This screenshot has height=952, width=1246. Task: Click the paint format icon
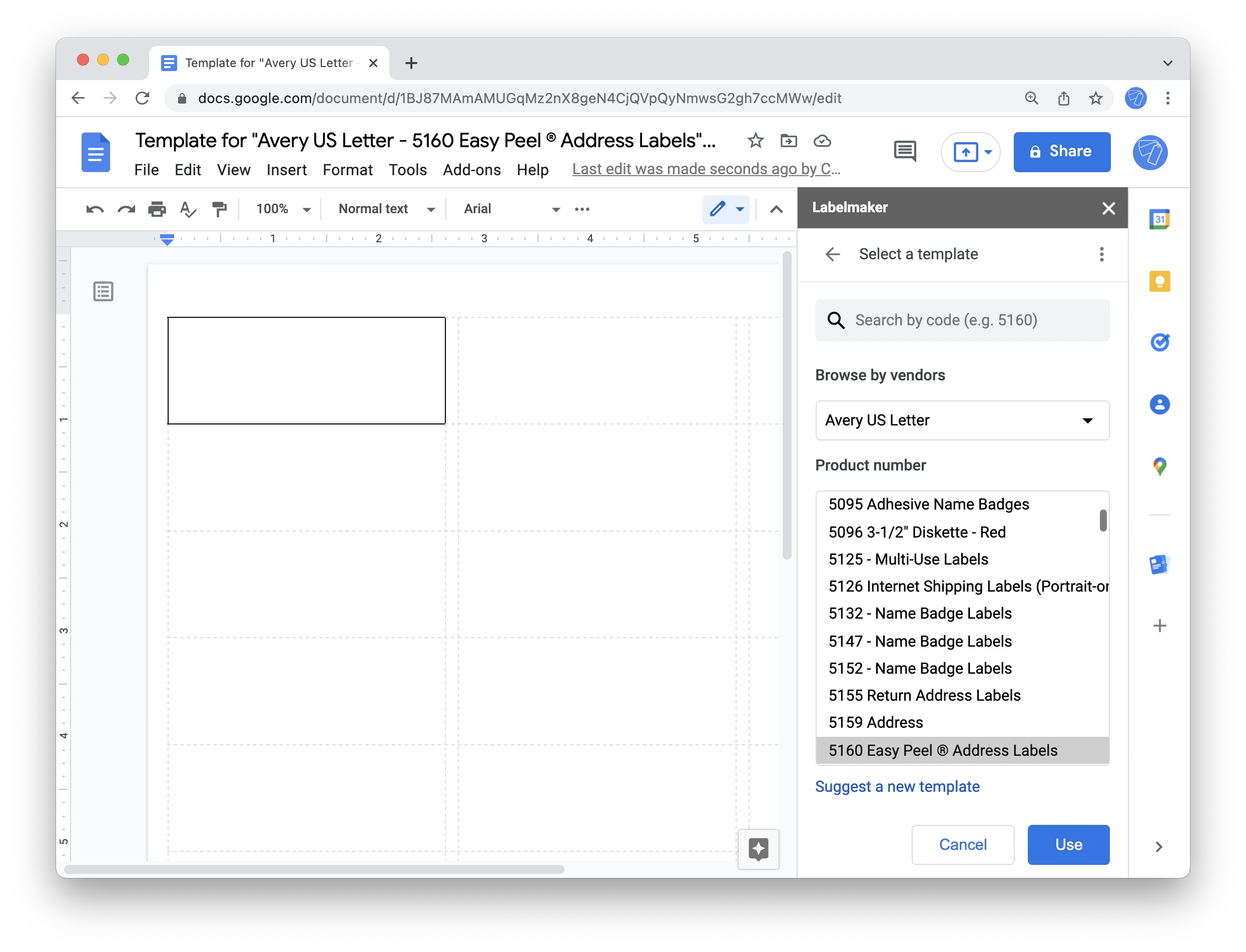coord(219,209)
